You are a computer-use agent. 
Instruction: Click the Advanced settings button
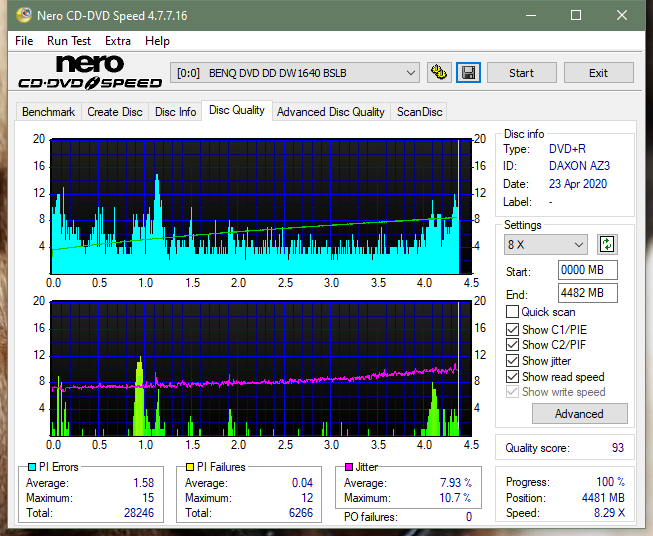point(579,414)
